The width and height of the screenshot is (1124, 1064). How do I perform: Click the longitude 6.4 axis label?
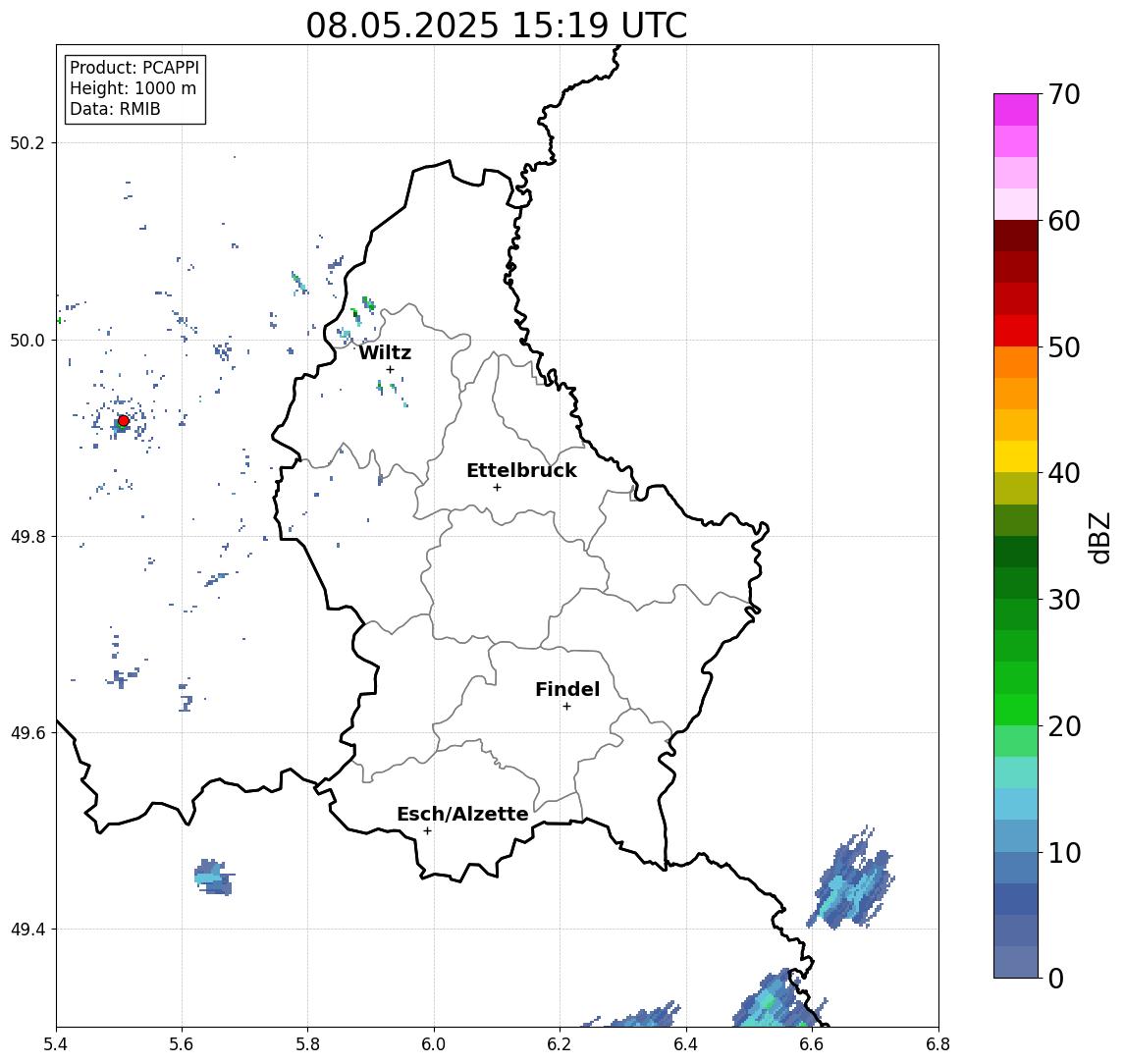point(686,1044)
